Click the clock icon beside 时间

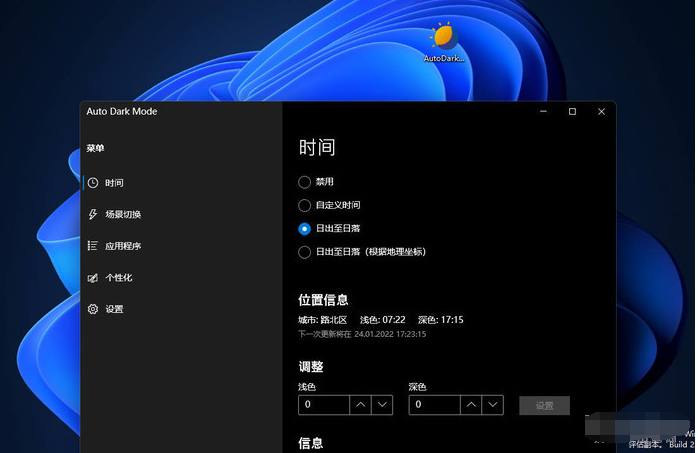coord(93,183)
